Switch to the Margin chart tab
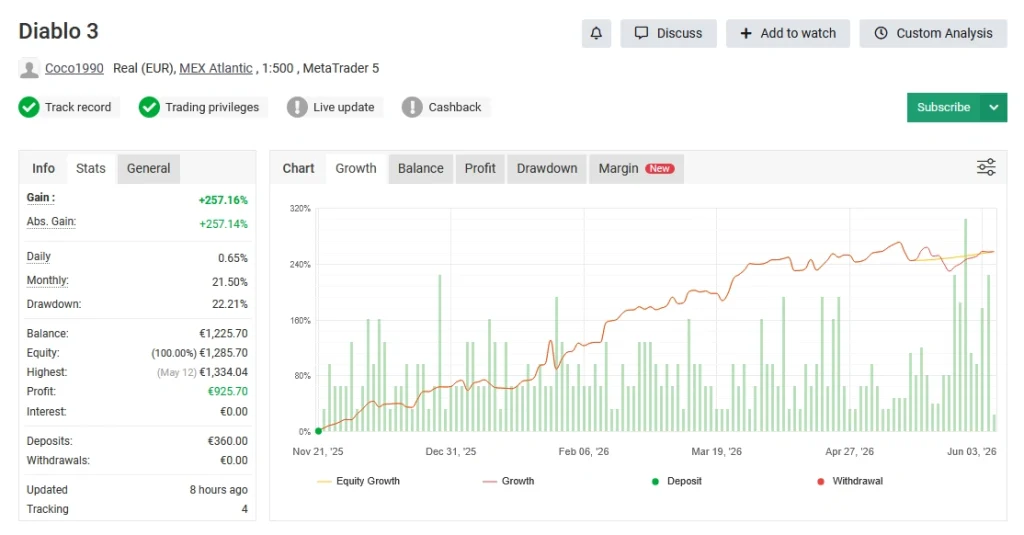1024x535 pixels. pos(636,169)
